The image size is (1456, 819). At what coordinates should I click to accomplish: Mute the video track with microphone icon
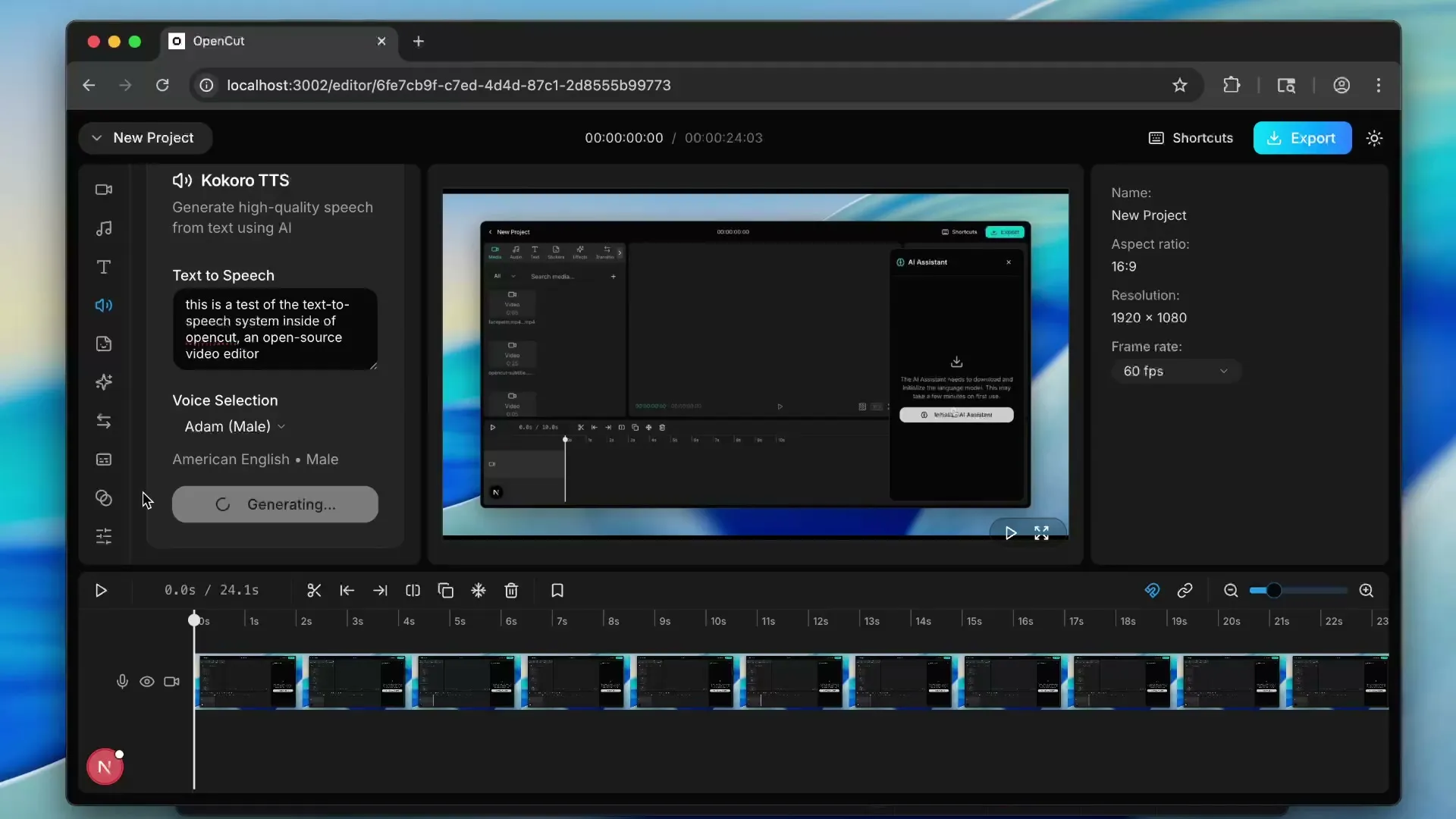[122, 682]
